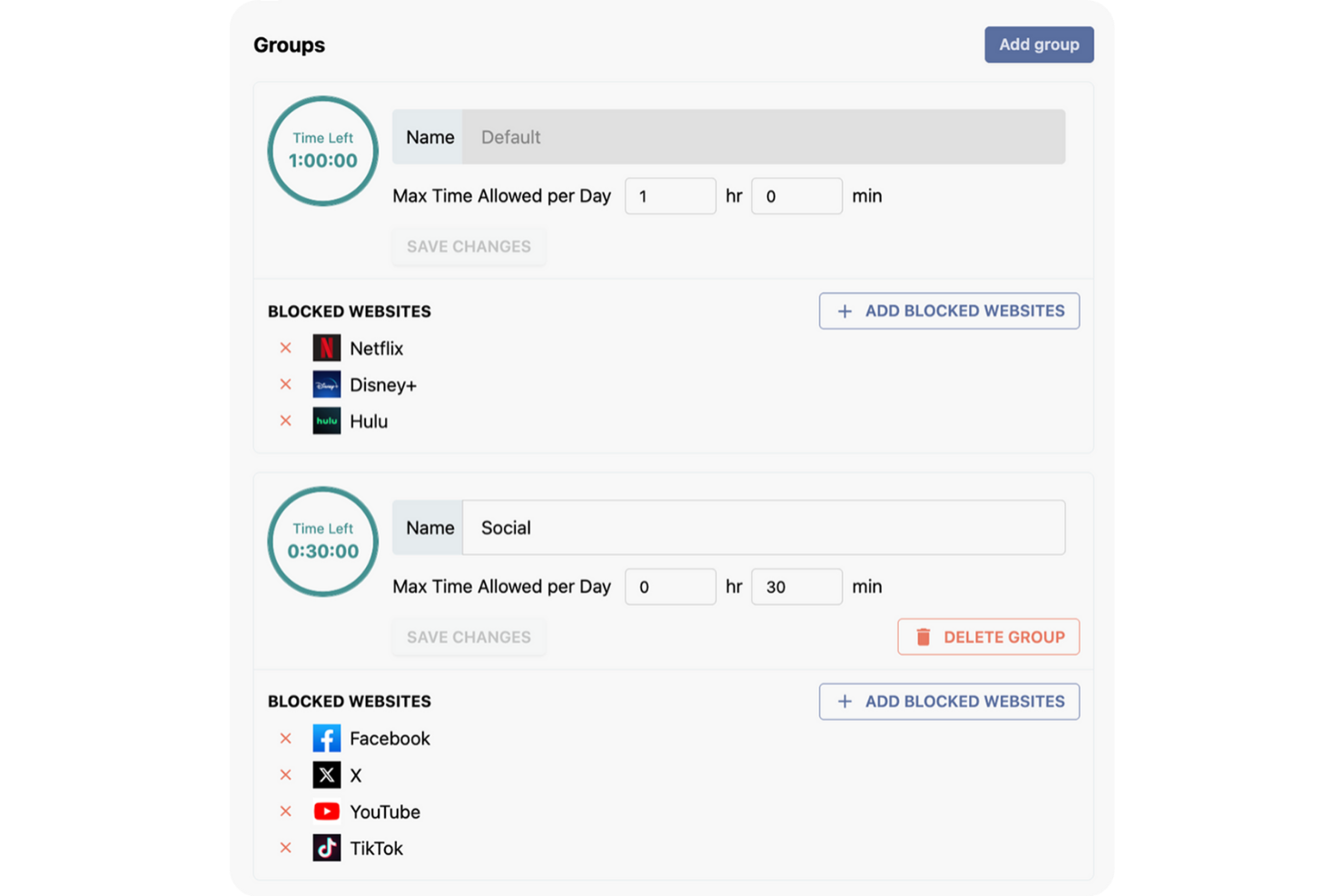Viewport: 1344px width, 896px height.
Task: Remove Hulu from blocked websites
Action: click(x=286, y=421)
